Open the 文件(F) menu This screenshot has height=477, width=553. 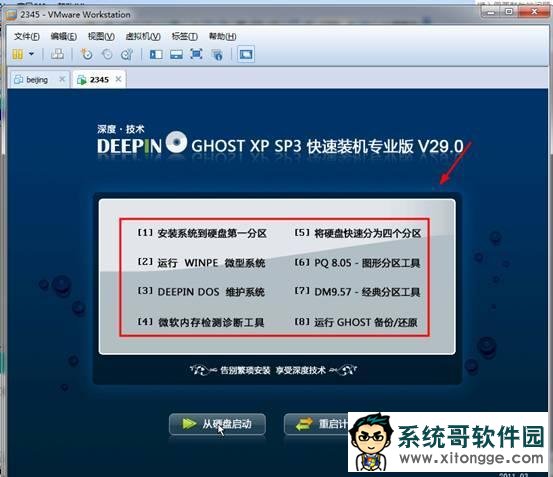[x=27, y=36]
